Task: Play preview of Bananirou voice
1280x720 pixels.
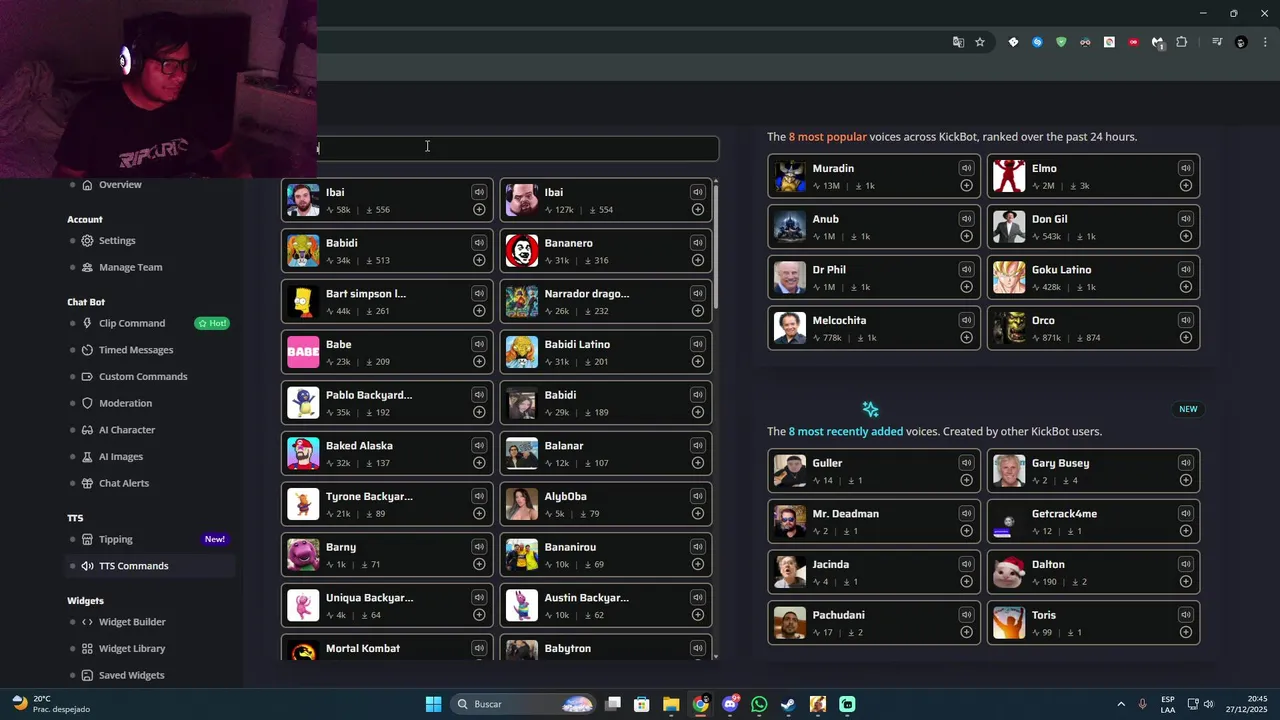Action: 697,547
